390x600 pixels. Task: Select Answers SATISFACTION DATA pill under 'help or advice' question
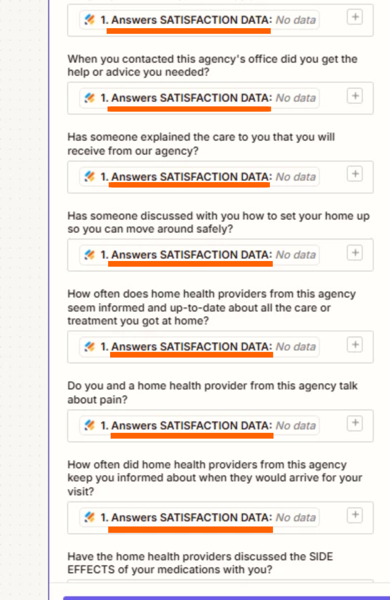(x=199, y=98)
